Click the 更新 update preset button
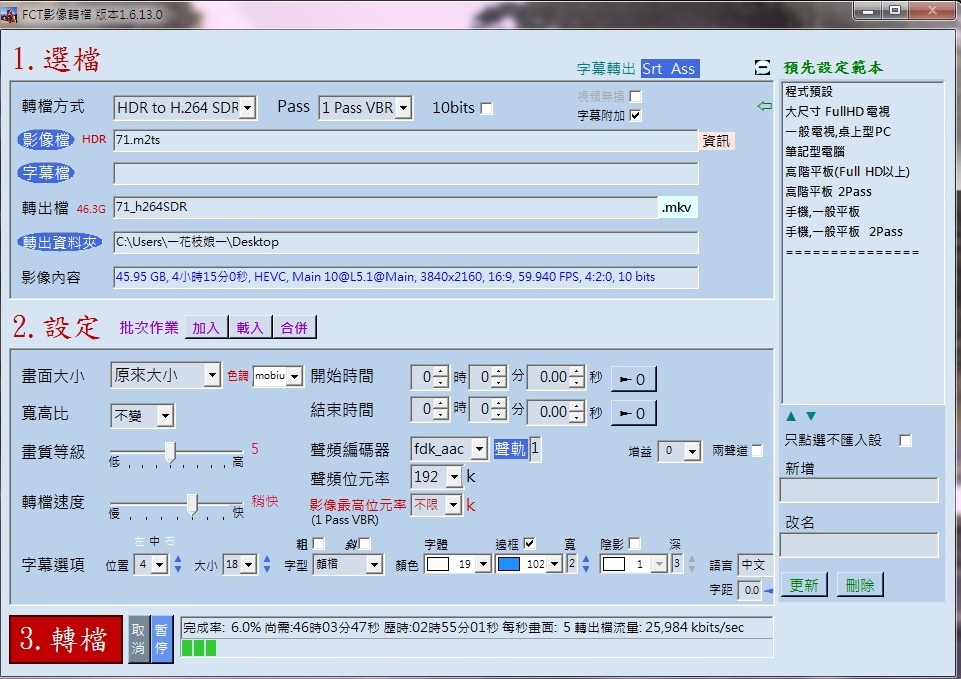The width and height of the screenshot is (961, 679). [804, 585]
